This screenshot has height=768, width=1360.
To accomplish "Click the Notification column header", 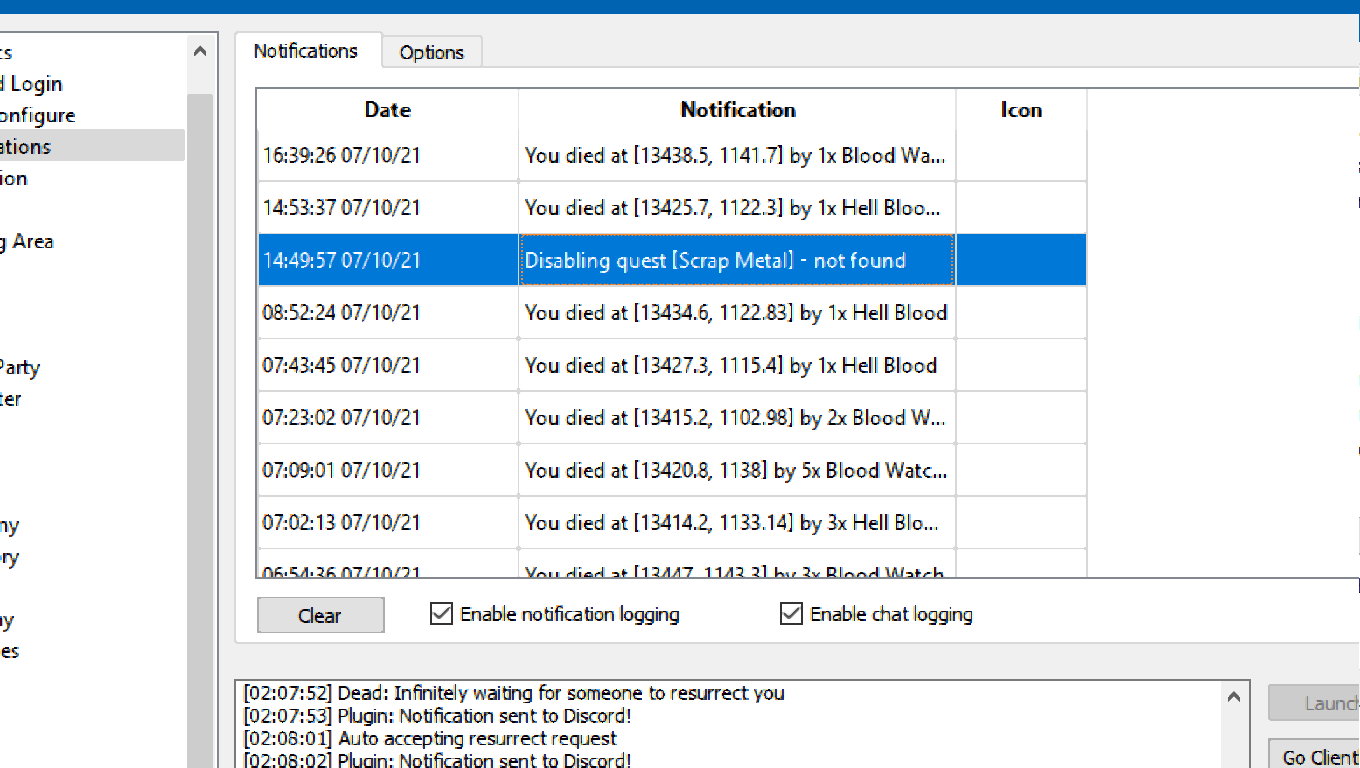I will (737, 110).
